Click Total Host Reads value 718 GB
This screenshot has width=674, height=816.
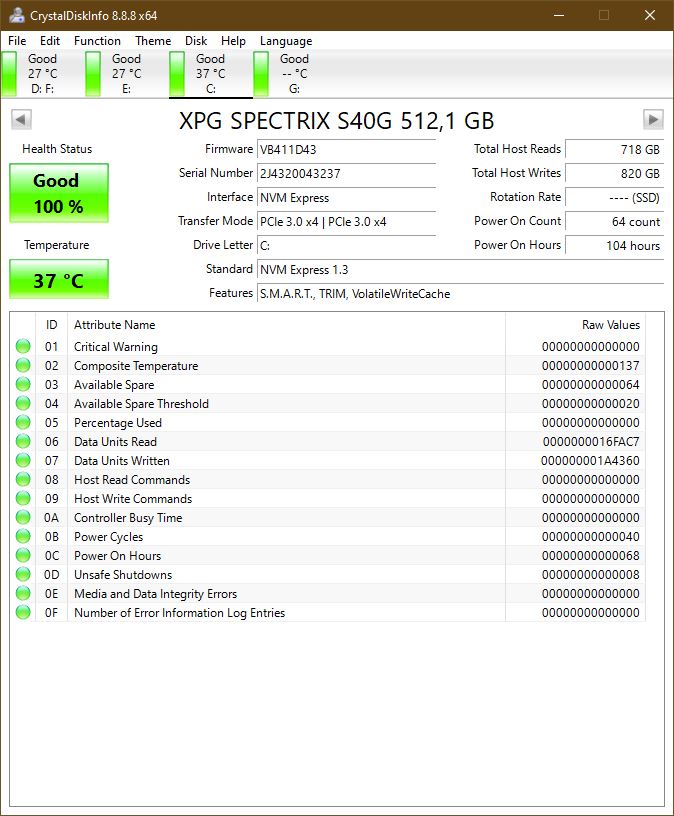tap(614, 149)
